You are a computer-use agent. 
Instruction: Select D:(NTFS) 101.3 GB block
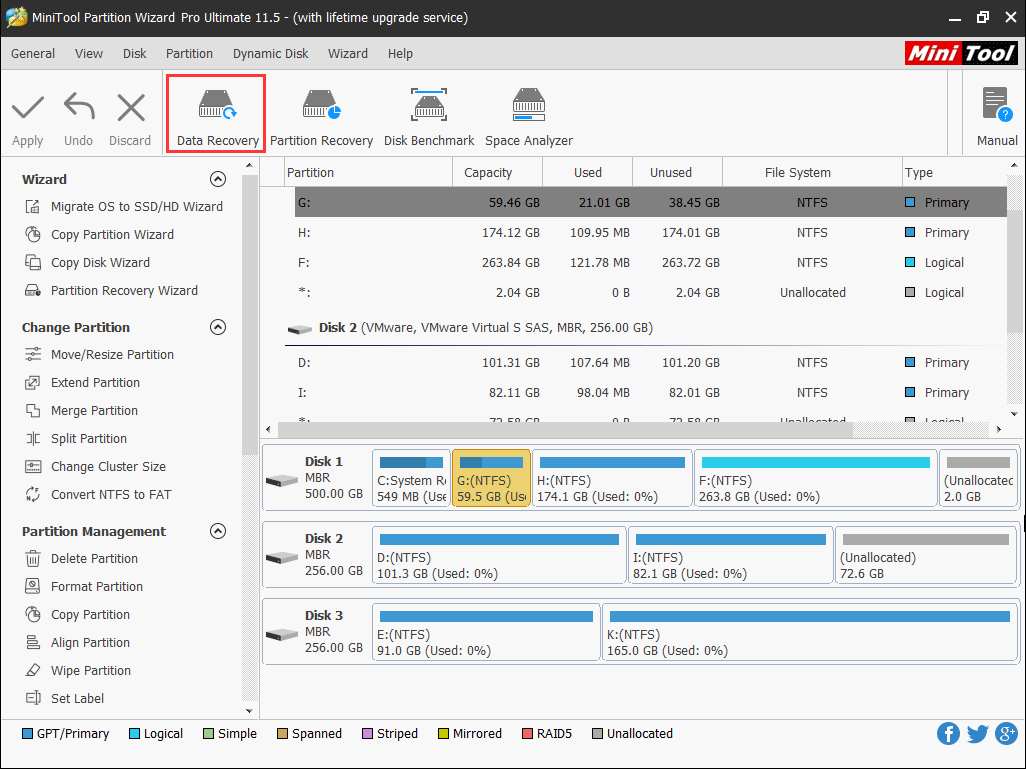499,556
